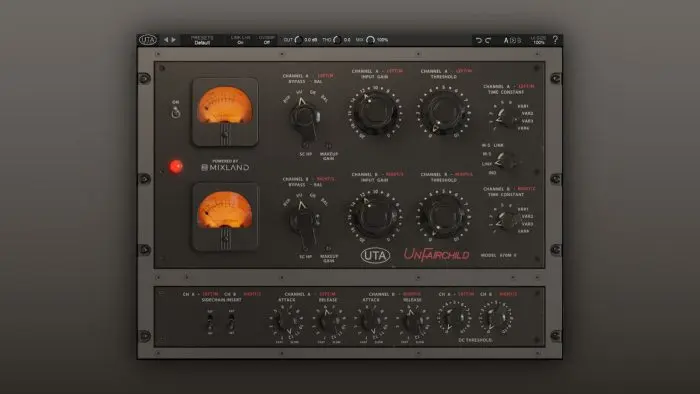The image size is (700, 394).
Task: Click the redo arrow icon
Action: [488, 40]
